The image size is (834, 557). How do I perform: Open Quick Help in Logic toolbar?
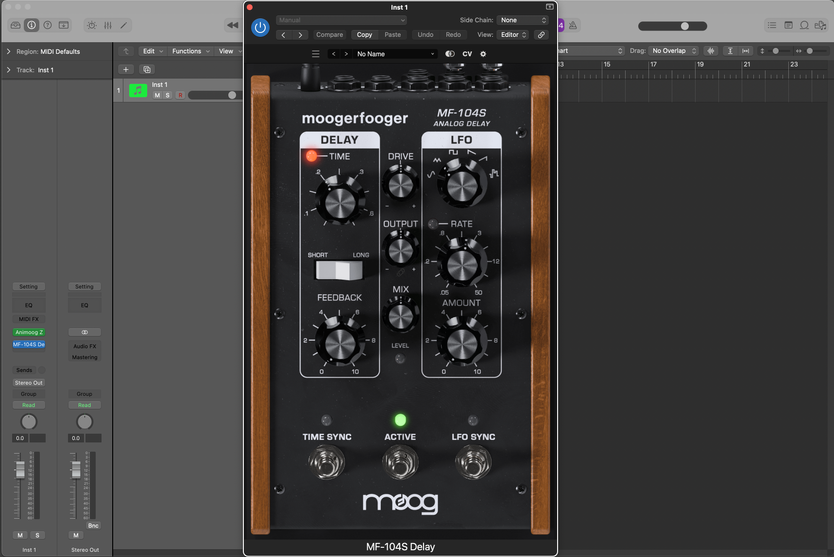pyautogui.click(x=47, y=25)
